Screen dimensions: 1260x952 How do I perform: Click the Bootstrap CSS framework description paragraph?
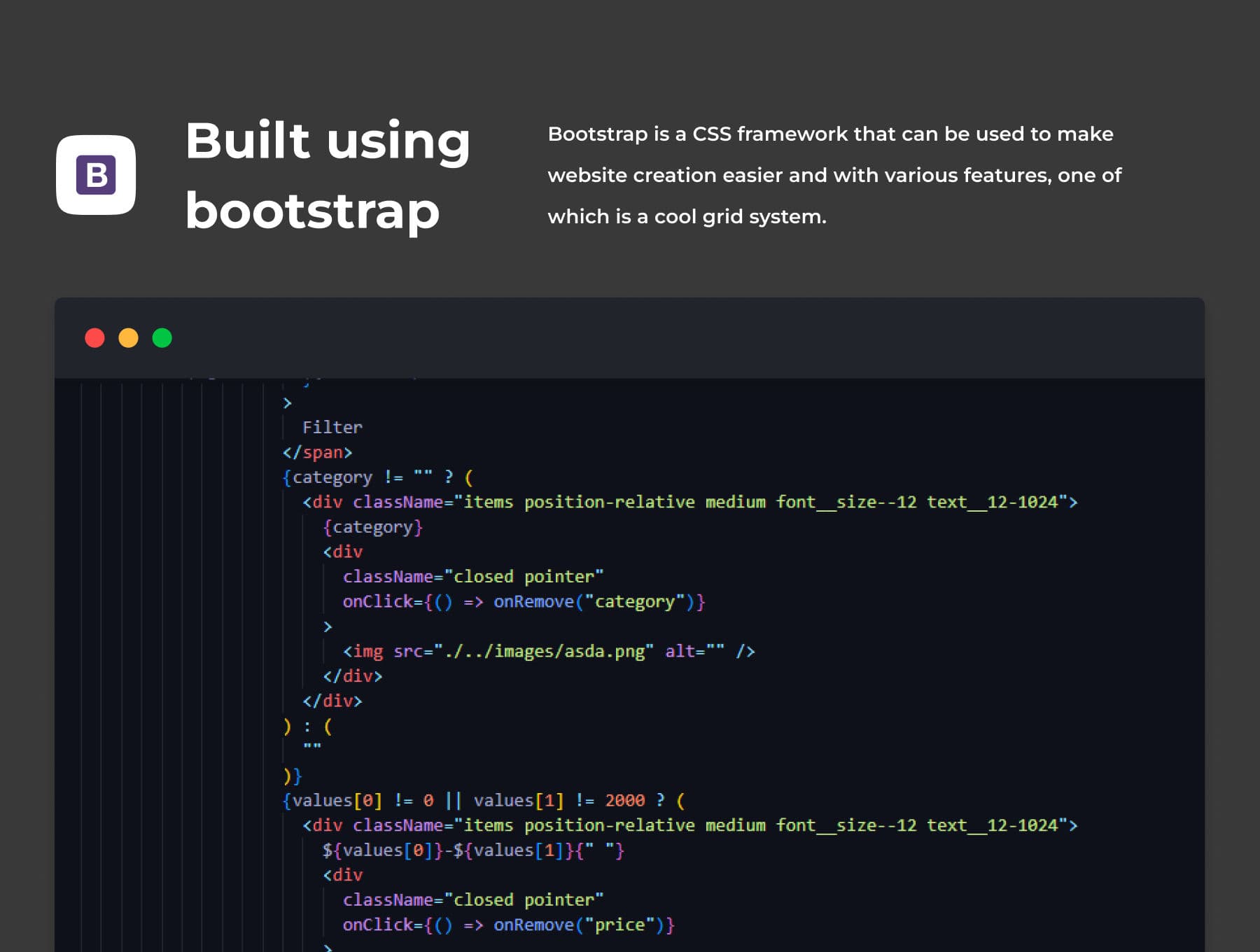pyautogui.click(x=834, y=175)
